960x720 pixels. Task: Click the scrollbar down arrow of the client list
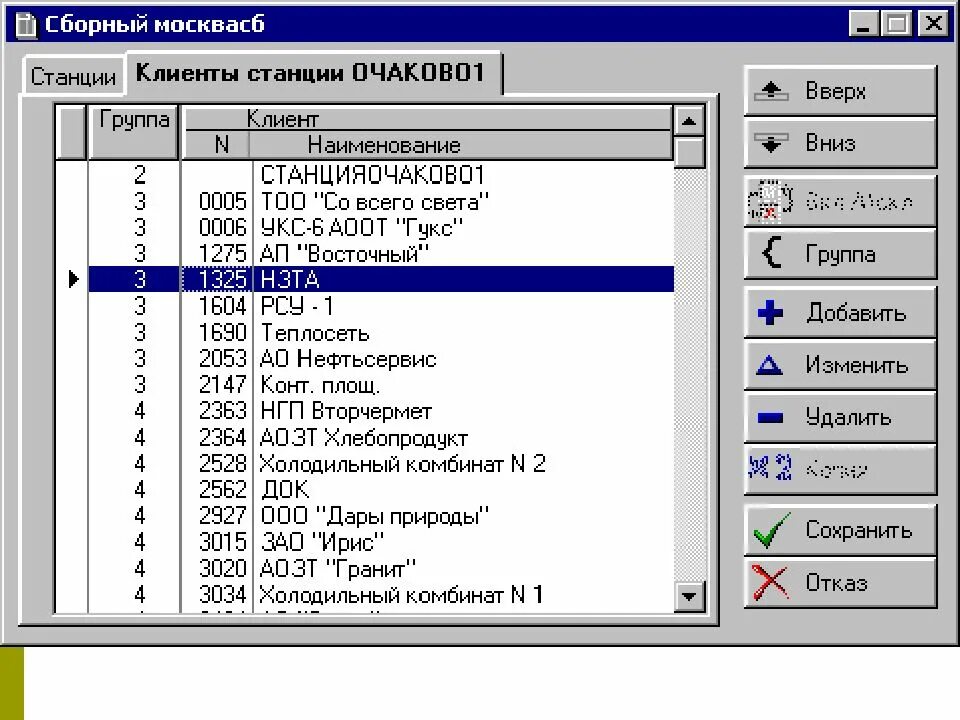coord(689,596)
